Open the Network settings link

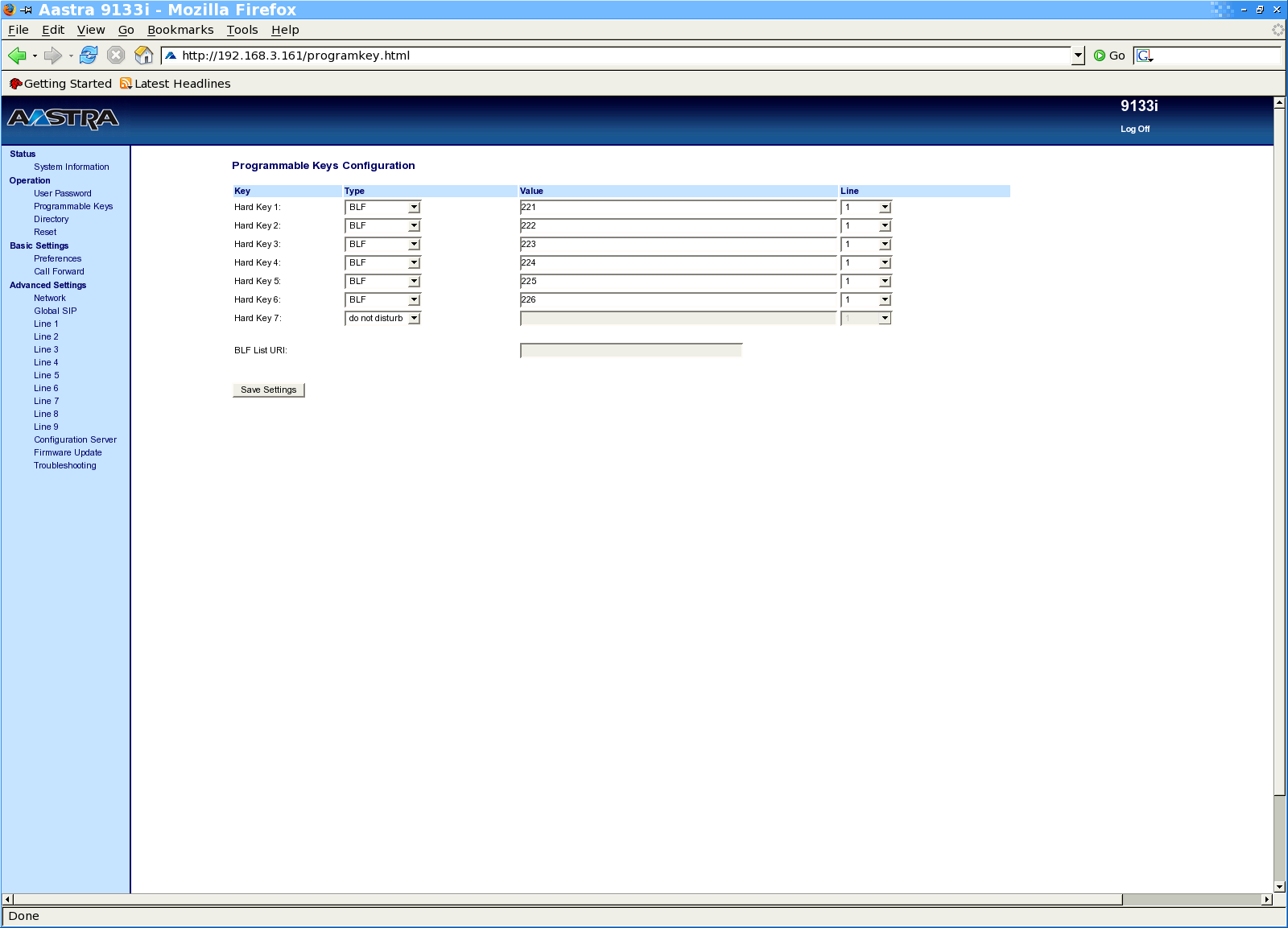coord(50,299)
